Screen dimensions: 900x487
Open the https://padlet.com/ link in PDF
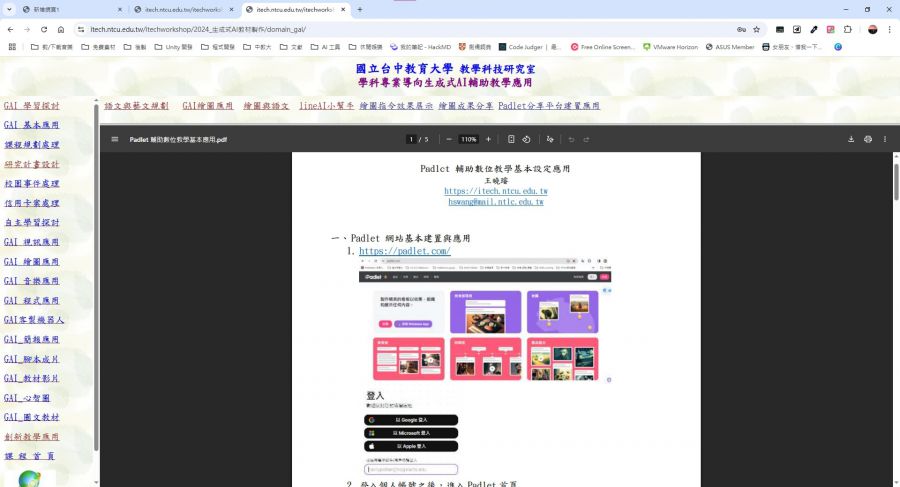click(x=405, y=251)
